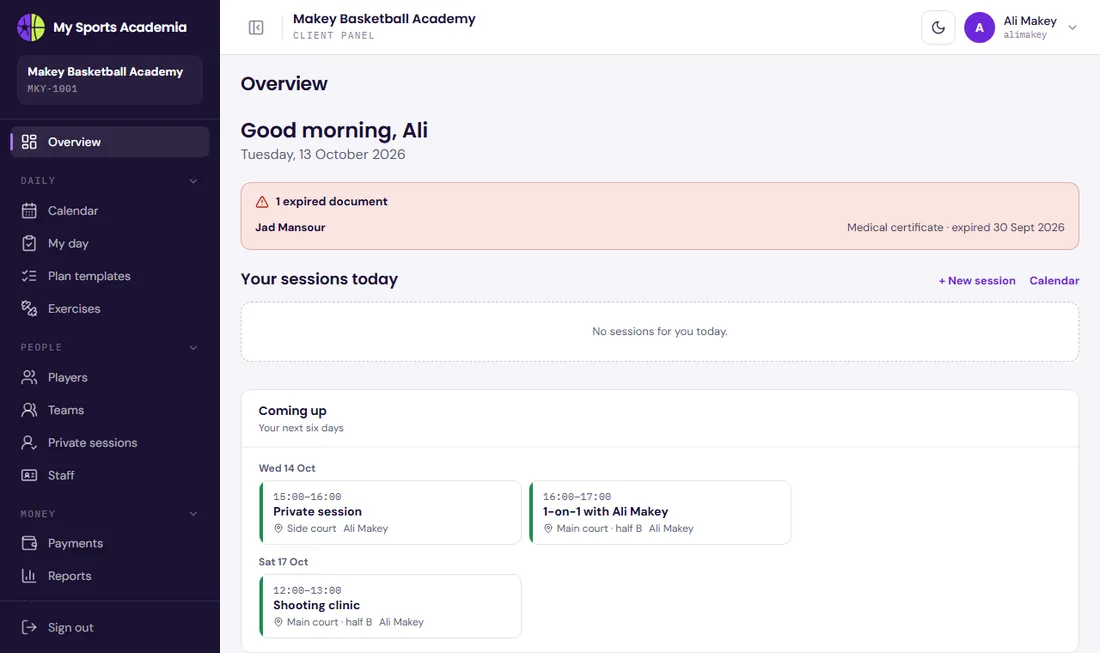
Task: Open the Players list
Action: pos(110,377)
